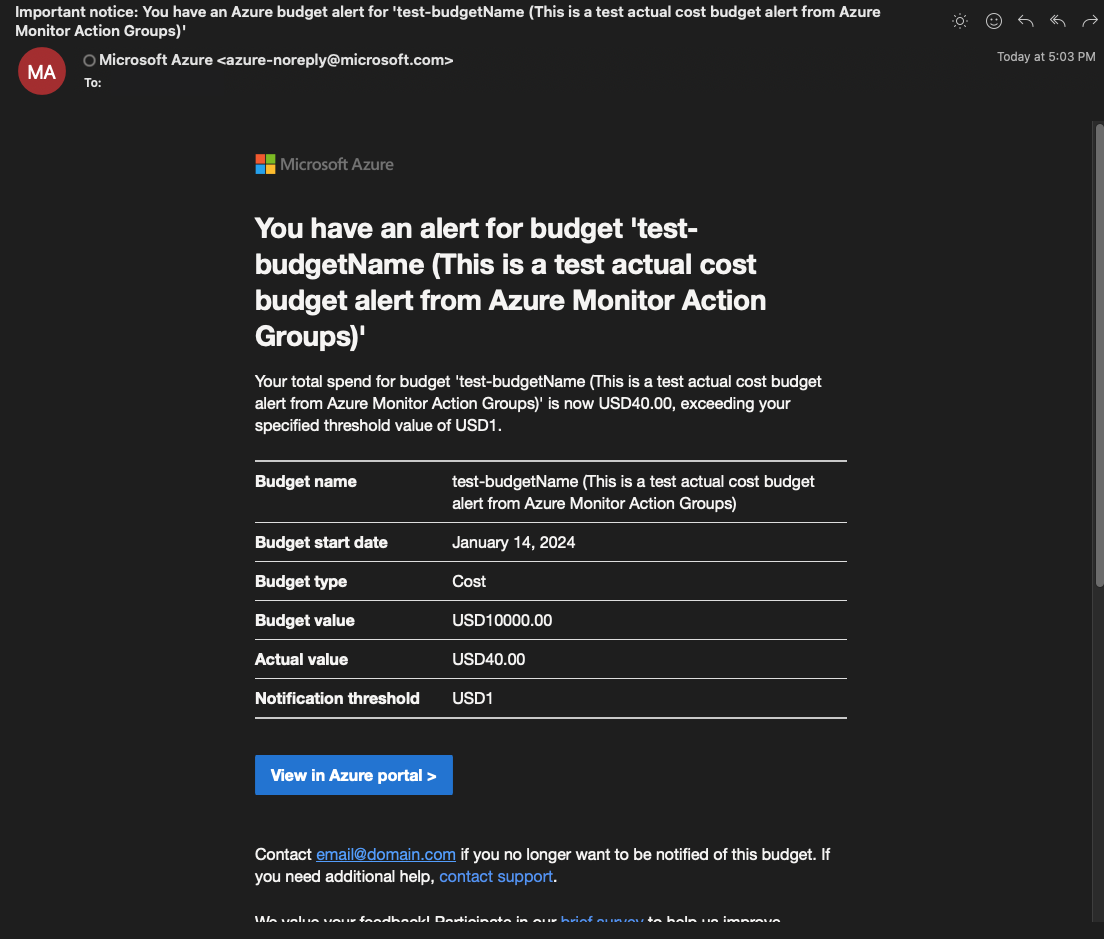Click the Forward arrow icon
The image size is (1104, 939).
coord(1089,21)
